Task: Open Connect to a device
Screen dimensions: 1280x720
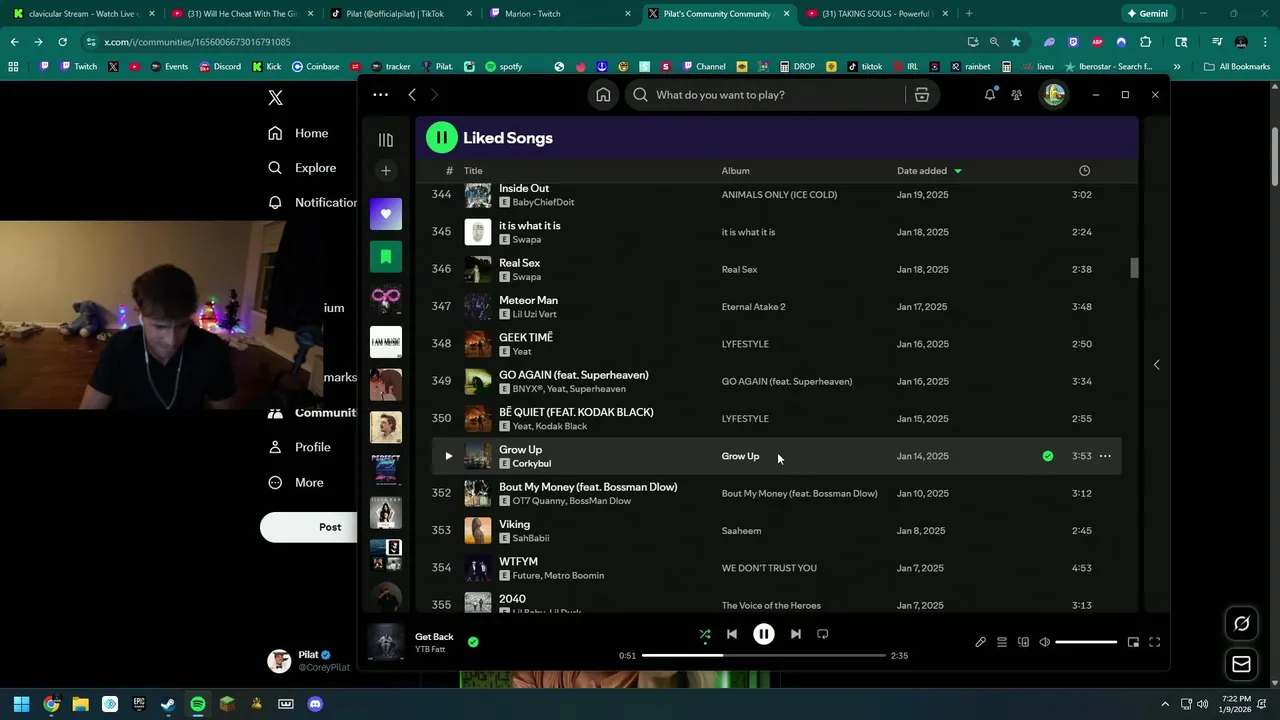Action: [x=1023, y=642]
